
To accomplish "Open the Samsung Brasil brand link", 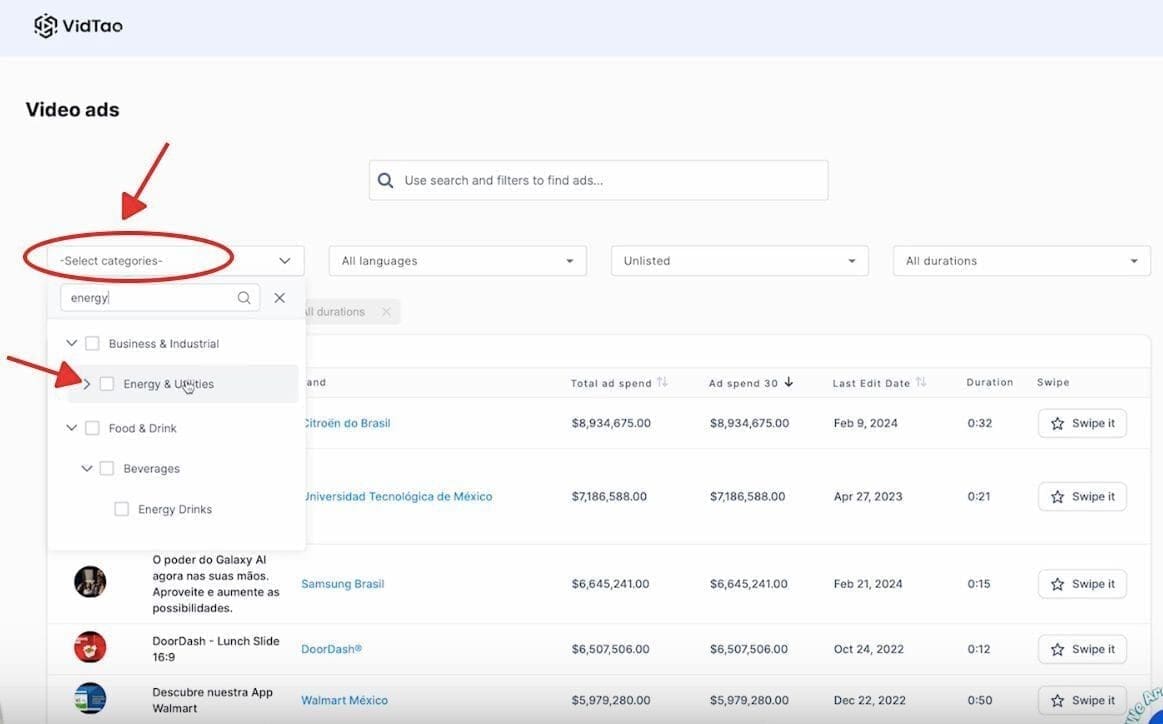I will [343, 584].
